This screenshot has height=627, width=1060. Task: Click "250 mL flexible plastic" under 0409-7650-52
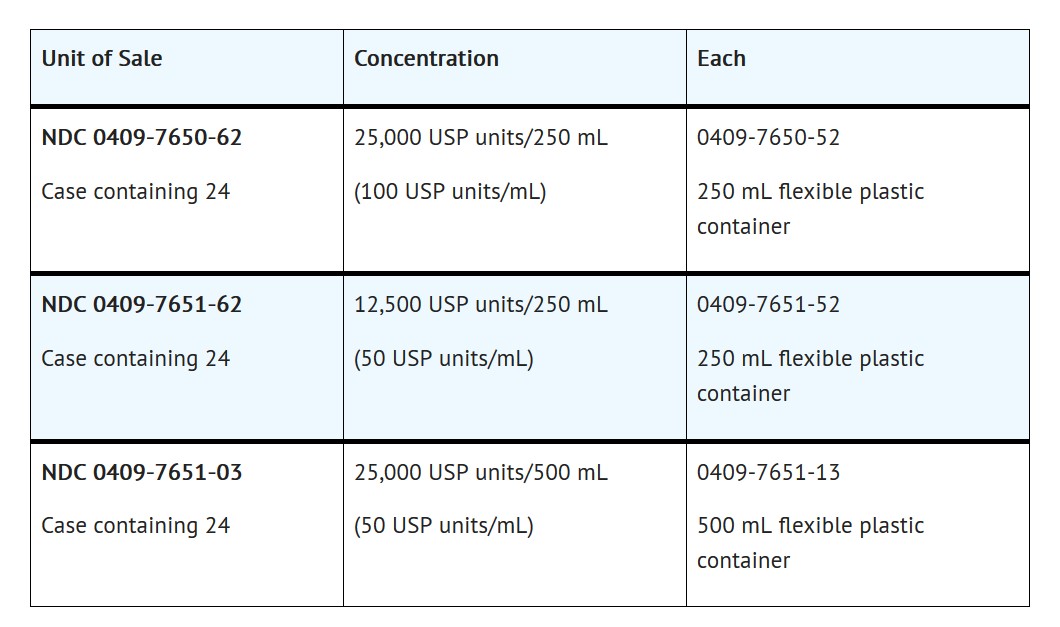coord(810,192)
